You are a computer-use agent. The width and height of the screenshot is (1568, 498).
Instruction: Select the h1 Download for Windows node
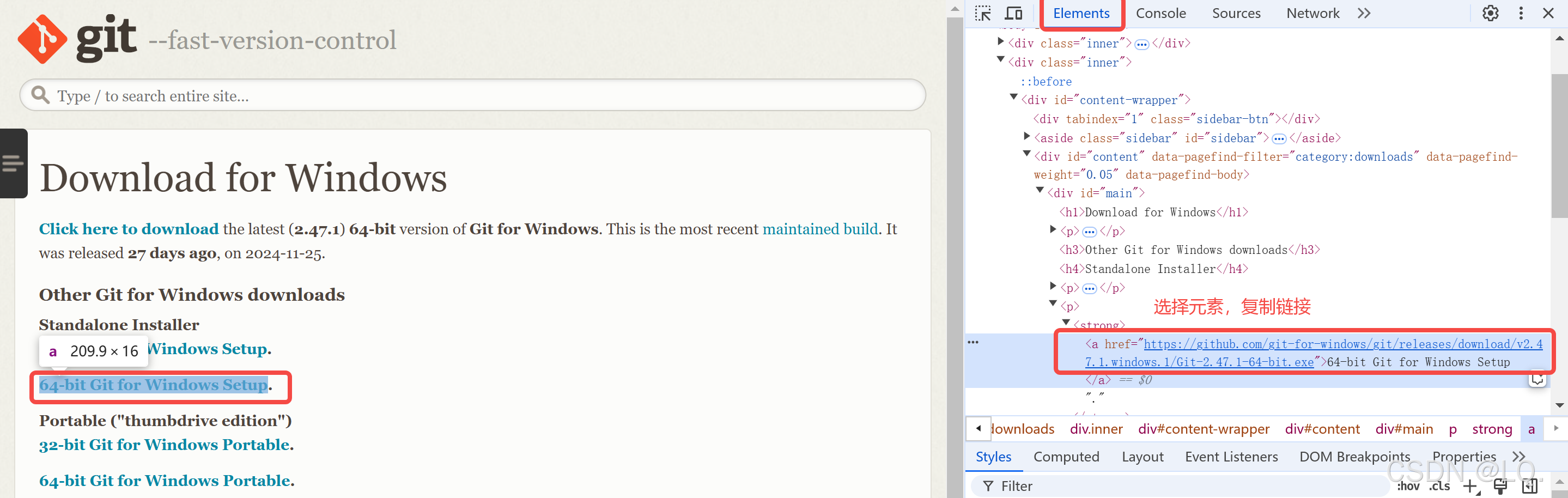(x=1153, y=212)
